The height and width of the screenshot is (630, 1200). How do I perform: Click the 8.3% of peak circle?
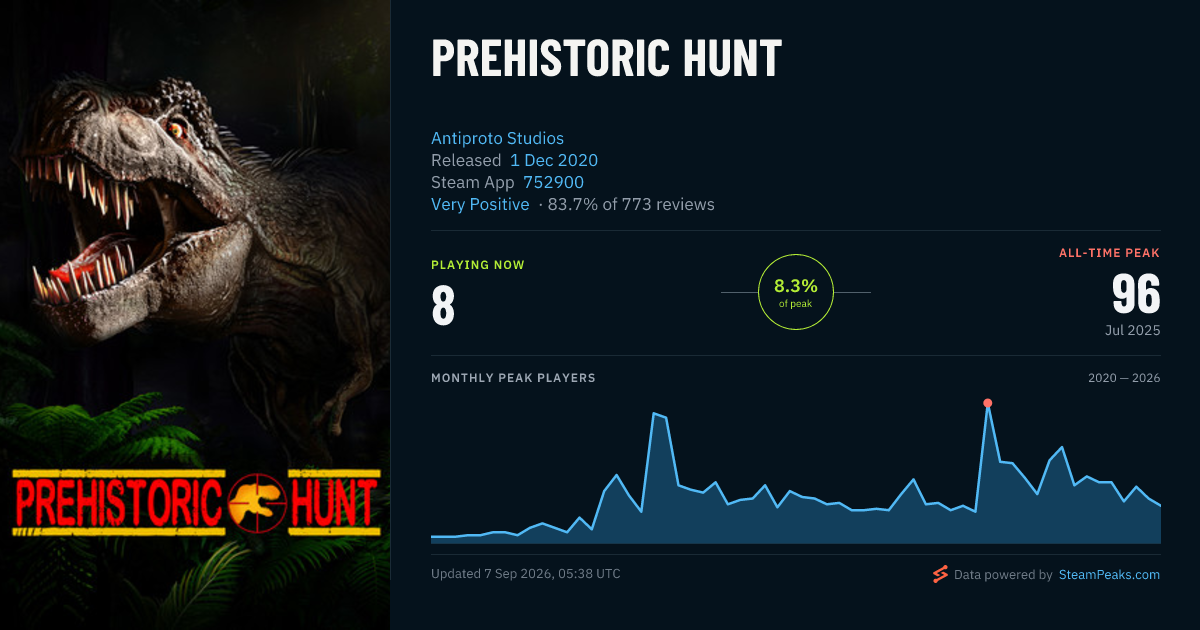click(x=796, y=292)
